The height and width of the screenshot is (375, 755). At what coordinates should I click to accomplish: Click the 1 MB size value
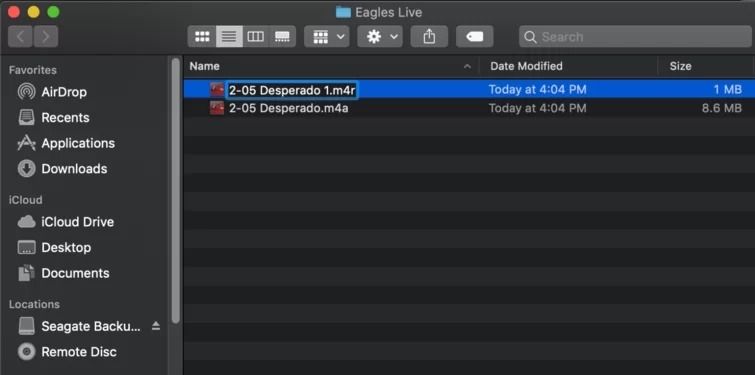[x=728, y=90]
